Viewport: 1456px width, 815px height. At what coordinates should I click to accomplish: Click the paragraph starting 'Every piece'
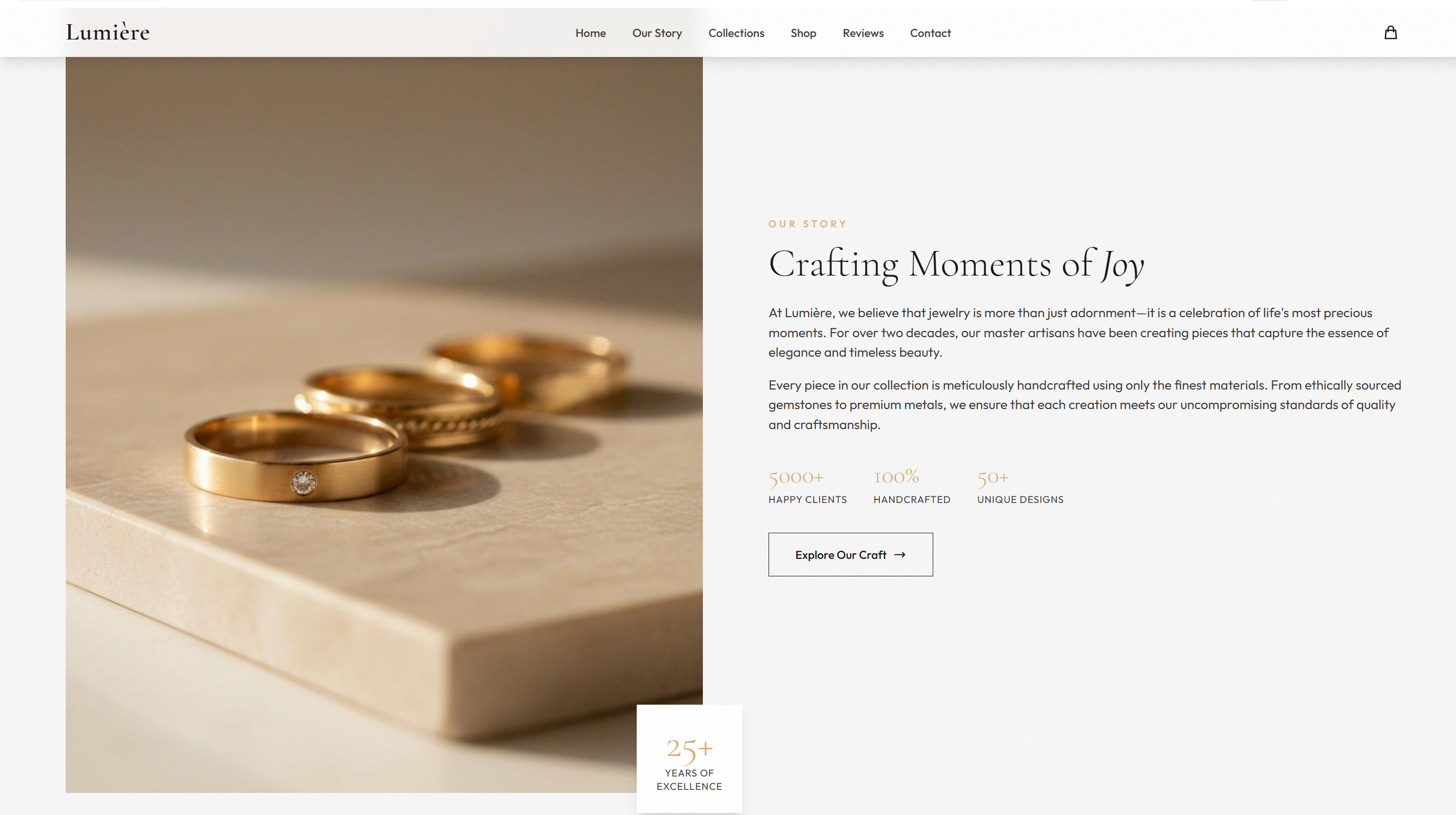(1084, 405)
